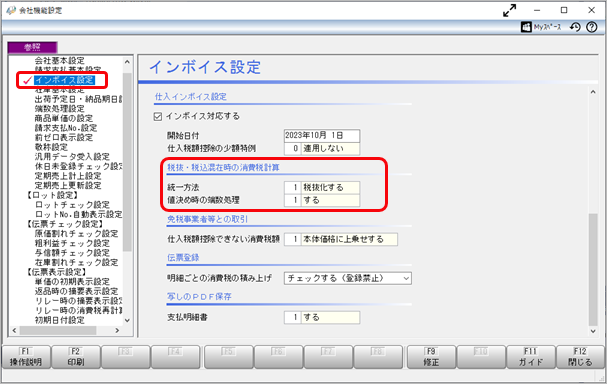Select 定期売上計上設定 in tree
607x384 pixels.
click(x=68, y=176)
